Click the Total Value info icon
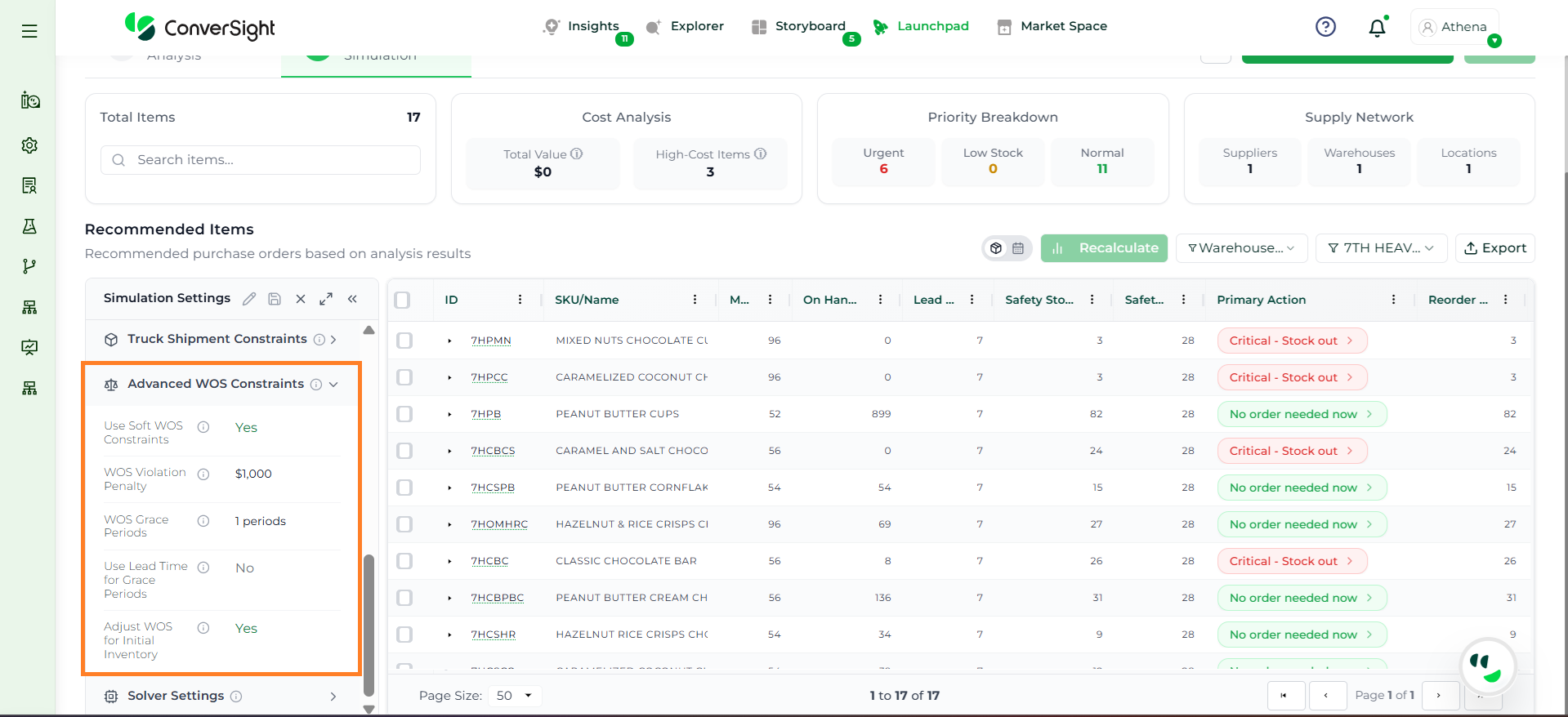The height and width of the screenshot is (717, 1568). [x=577, y=154]
